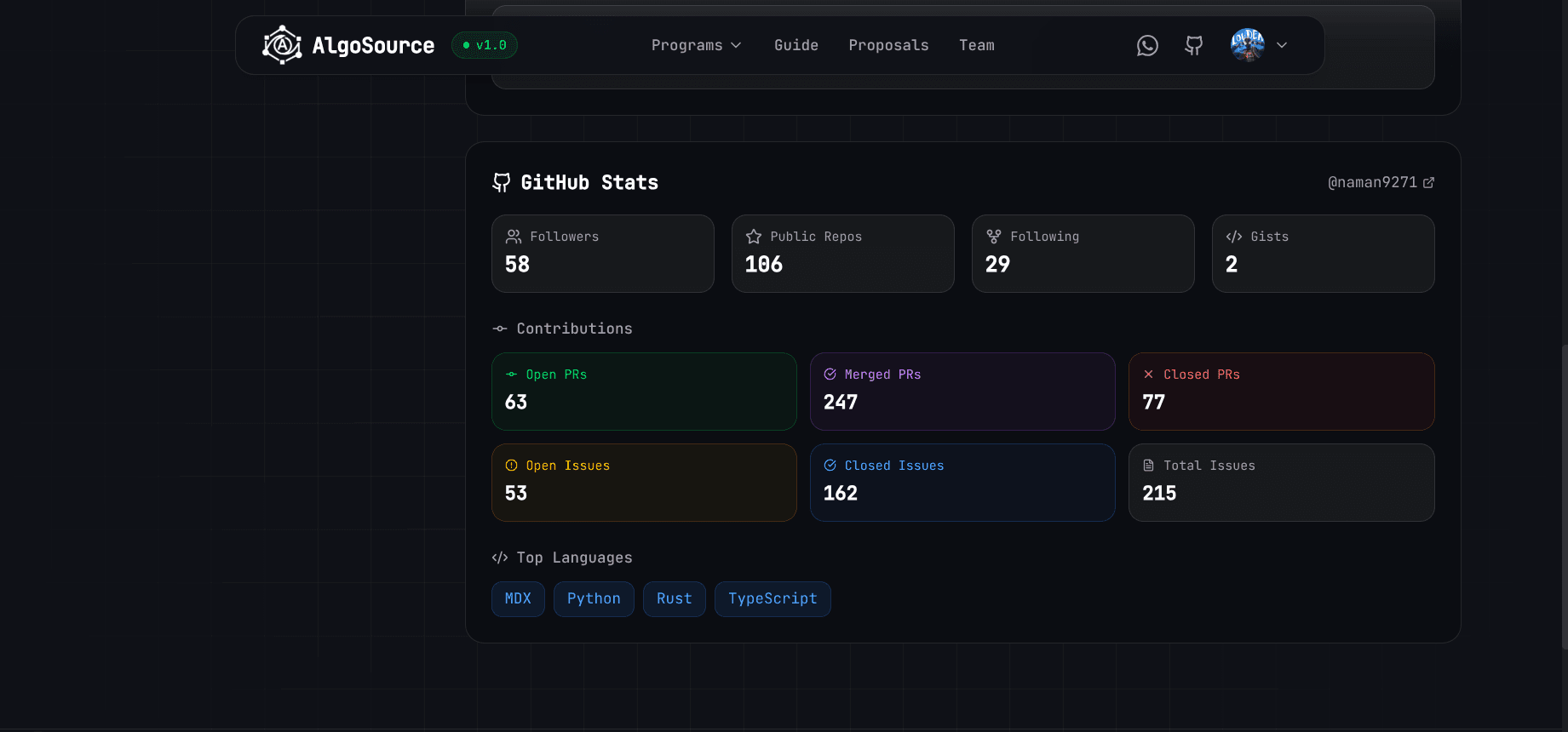The image size is (1568, 732).
Task: Click the external link icon beside @naman9271
Action: pyautogui.click(x=1429, y=182)
